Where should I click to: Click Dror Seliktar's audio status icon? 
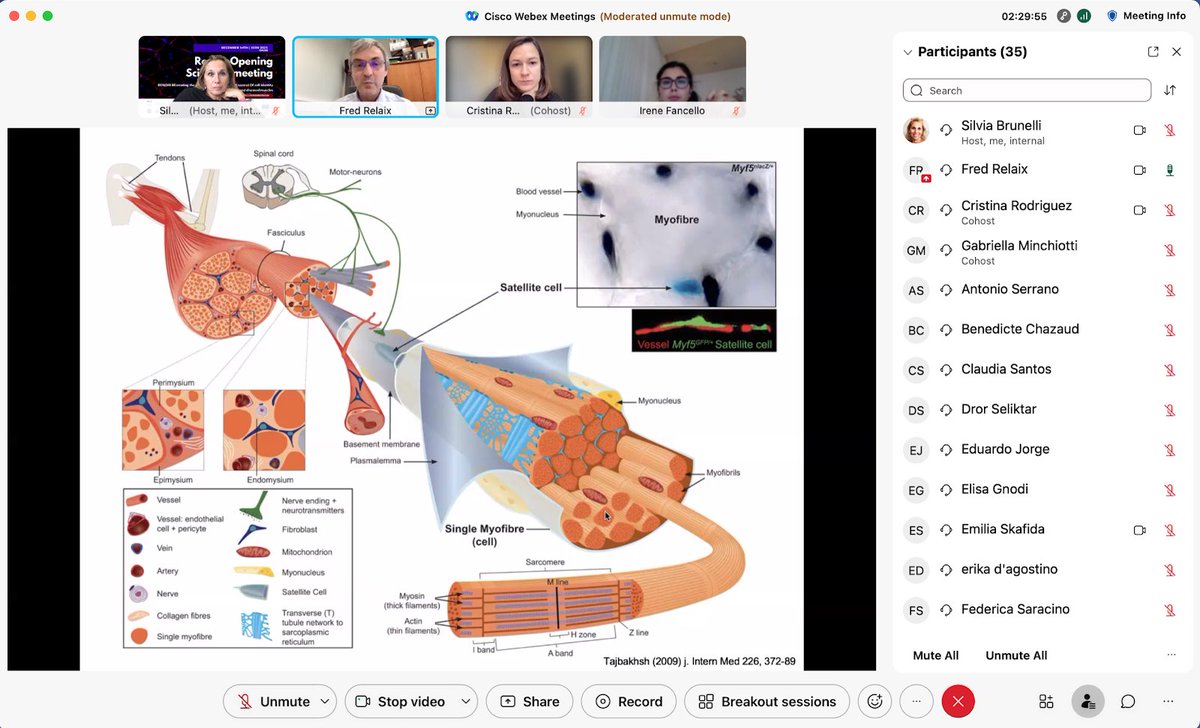pos(946,410)
